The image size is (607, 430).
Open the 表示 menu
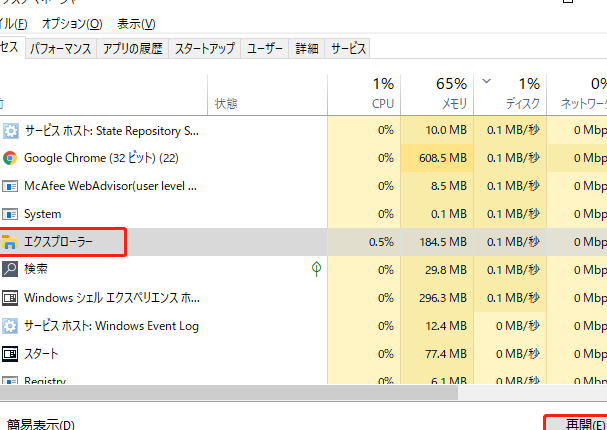[x=136, y=23]
